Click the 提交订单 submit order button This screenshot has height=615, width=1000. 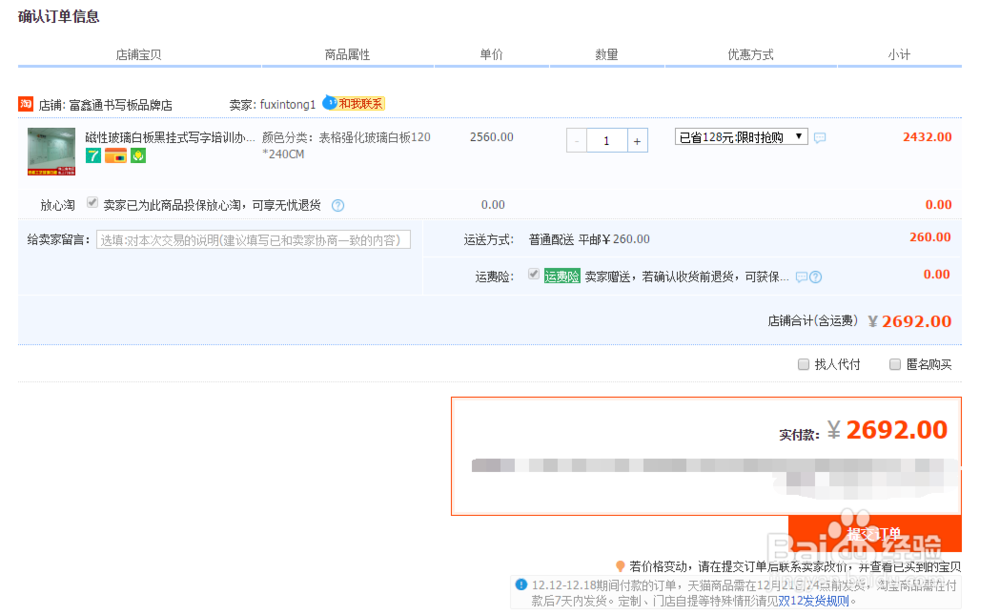coord(875,534)
